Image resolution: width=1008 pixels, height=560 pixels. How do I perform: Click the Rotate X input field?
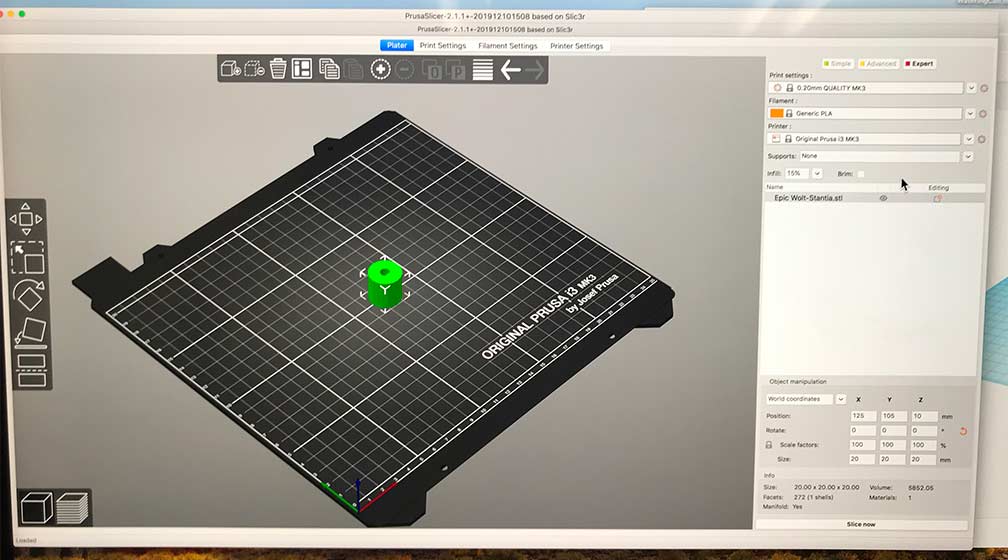click(863, 431)
